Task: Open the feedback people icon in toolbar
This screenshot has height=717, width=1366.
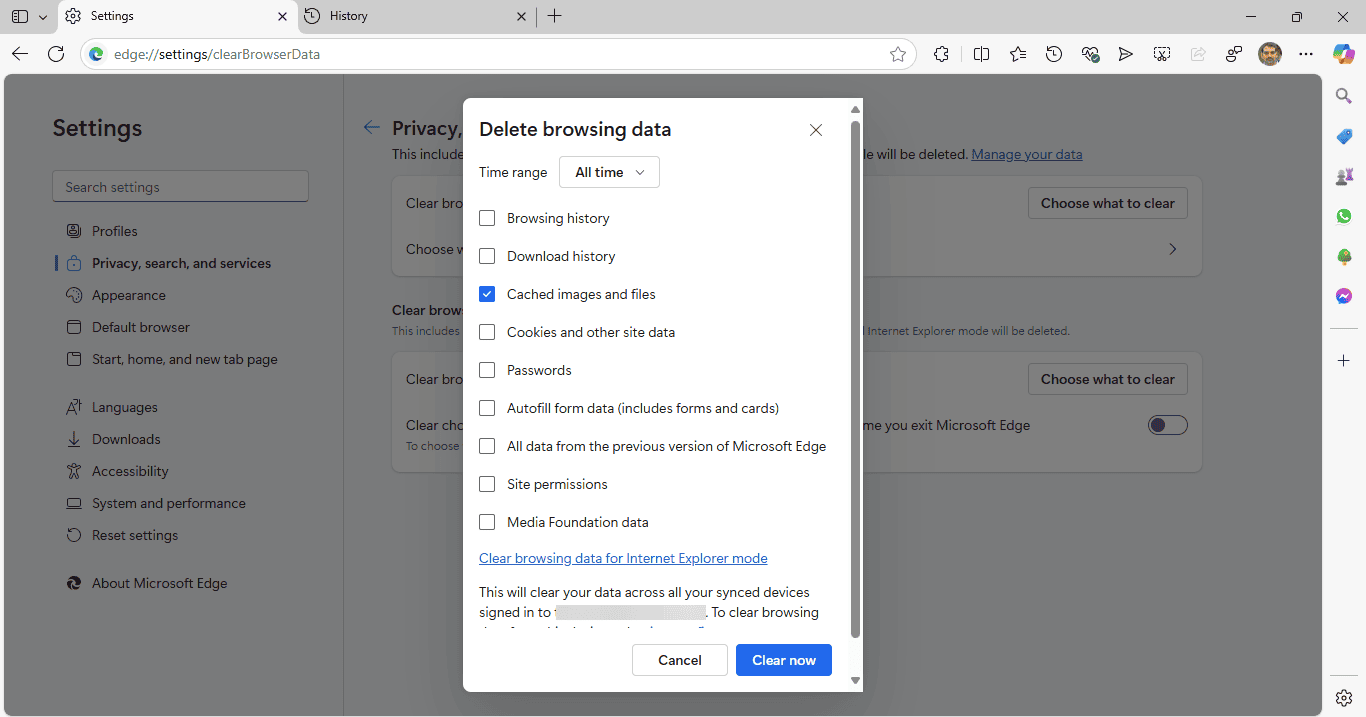Action: pyautogui.click(x=1234, y=54)
